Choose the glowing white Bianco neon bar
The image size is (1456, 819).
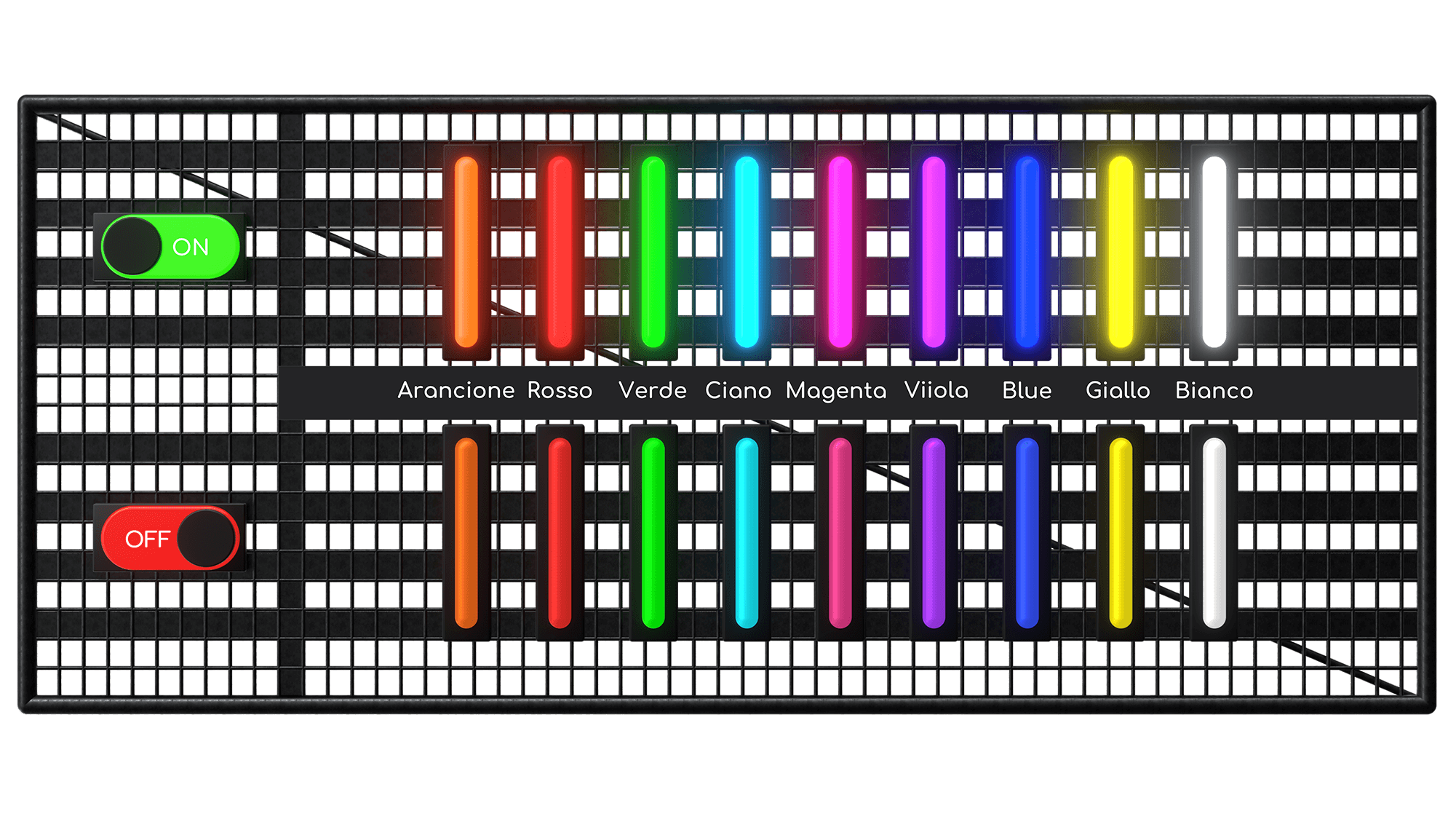1214,252
